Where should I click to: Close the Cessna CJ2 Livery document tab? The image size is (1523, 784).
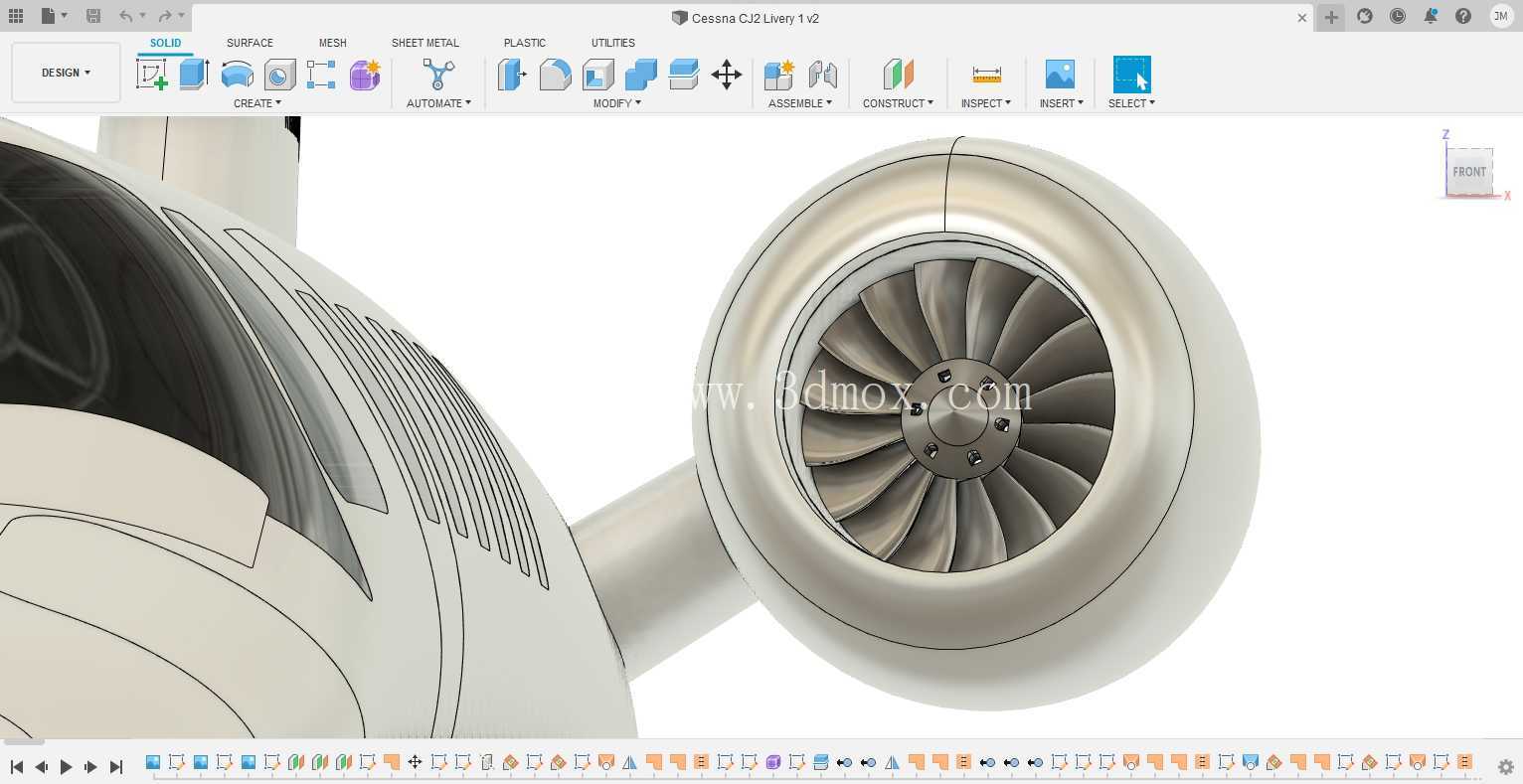(1302, 18)
